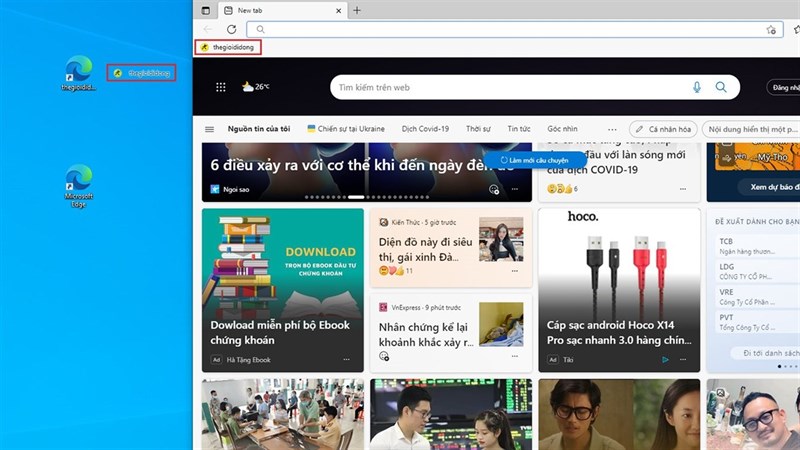Focus the browser address bar
Screen dimensions: 800x450
514,30
